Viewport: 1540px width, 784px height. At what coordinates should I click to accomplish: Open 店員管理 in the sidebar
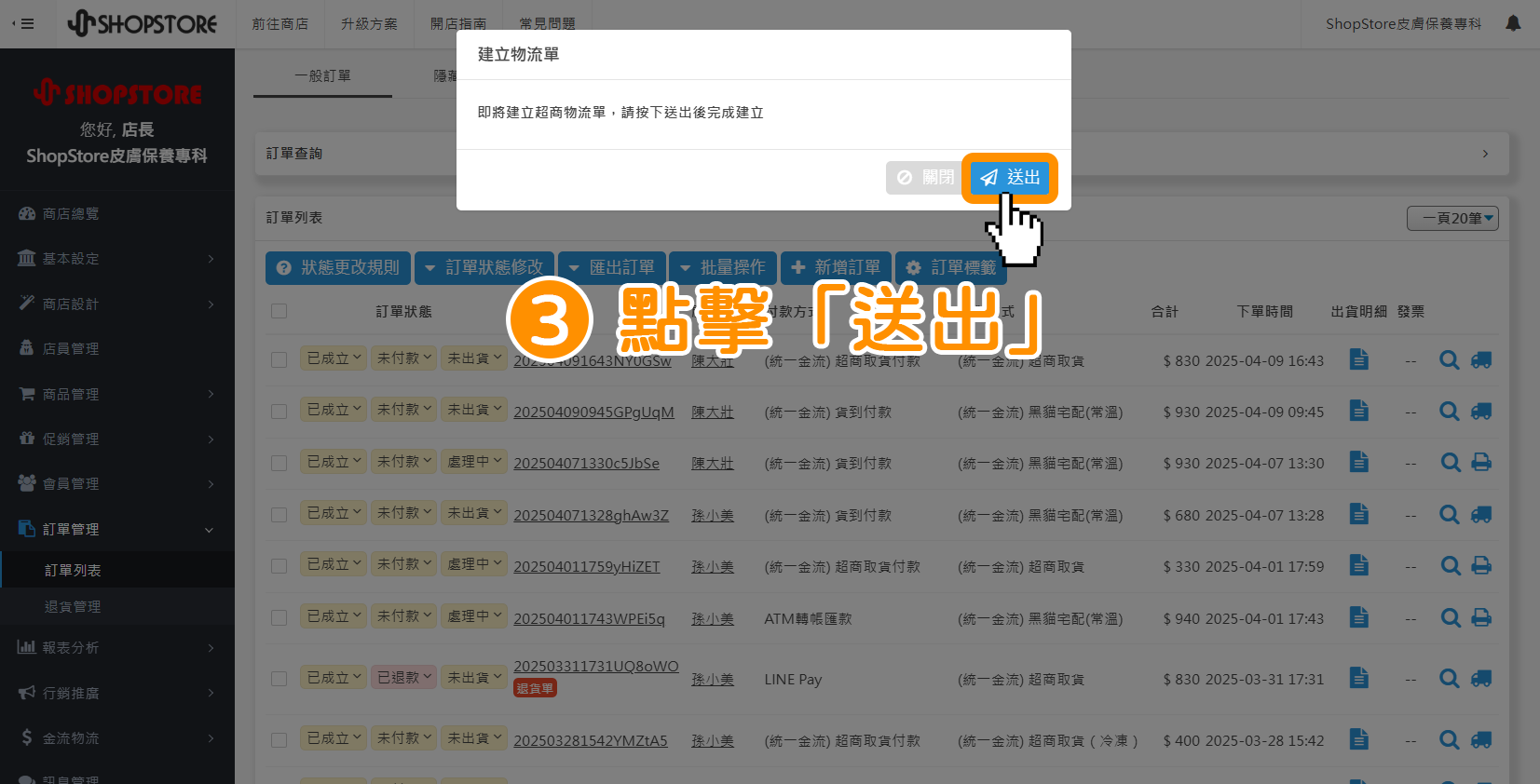(117, 349)
